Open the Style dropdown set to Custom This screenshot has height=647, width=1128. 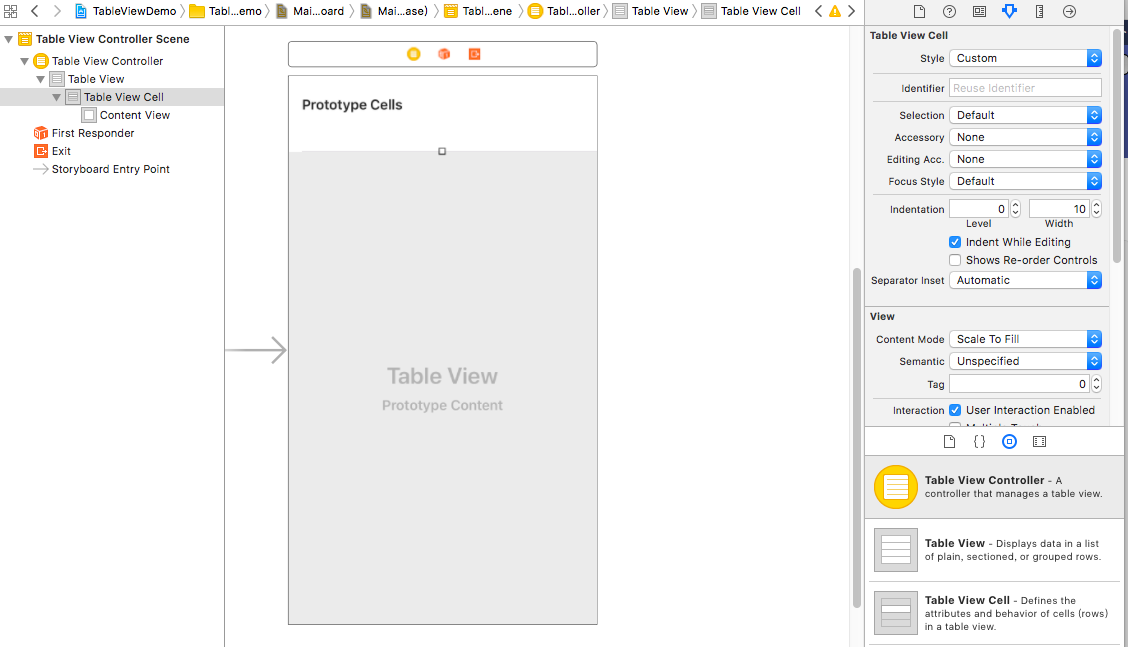(1024, 58)
